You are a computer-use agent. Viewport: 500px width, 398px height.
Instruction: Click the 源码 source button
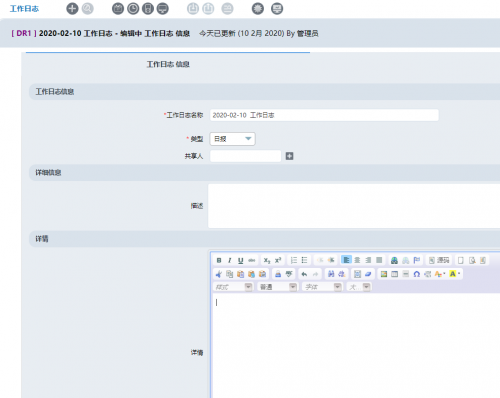(439, 260)
